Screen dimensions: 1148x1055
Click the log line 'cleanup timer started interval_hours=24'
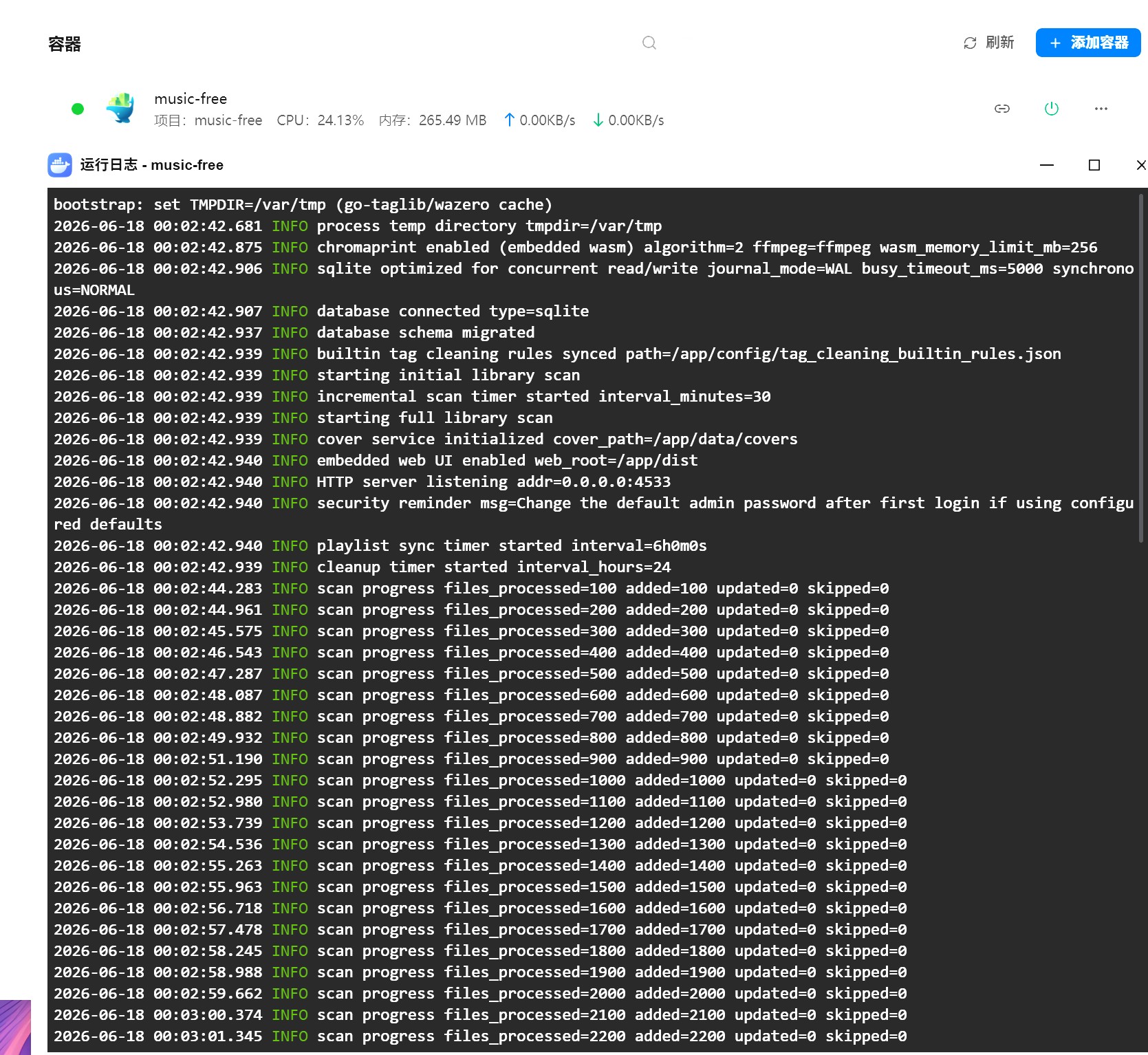(x=362, y=567)
